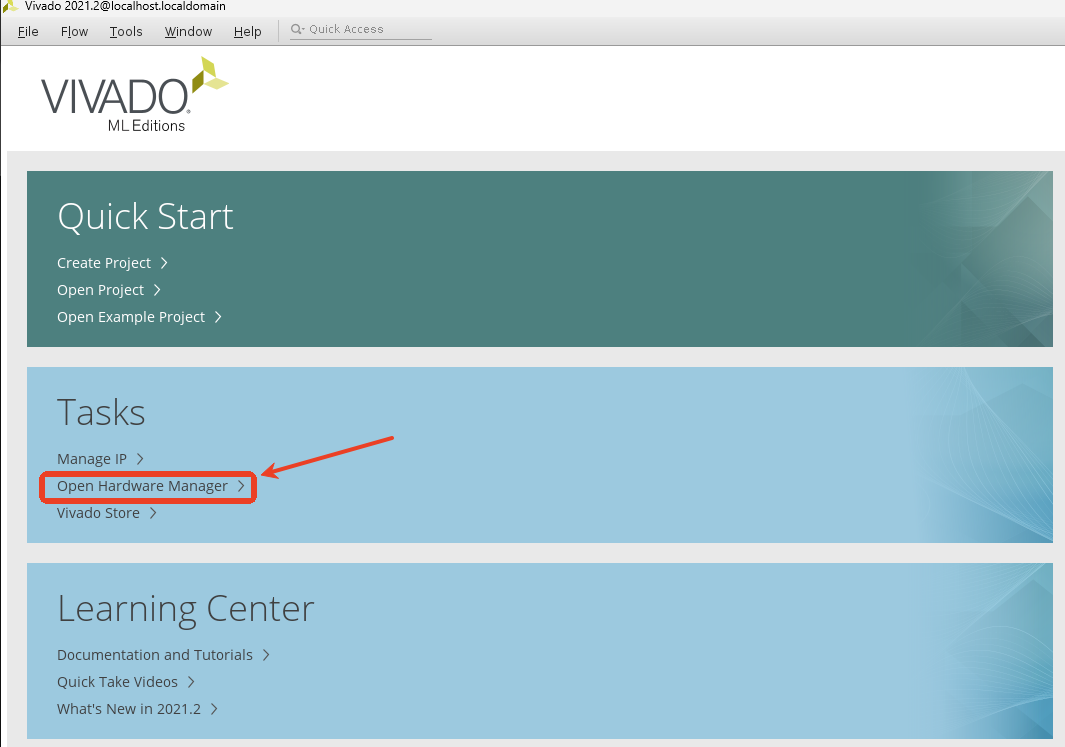Click chevron next to What's New in 2021.2
The width and height of the screenshot is (1065, 747).
coord(214,709)
